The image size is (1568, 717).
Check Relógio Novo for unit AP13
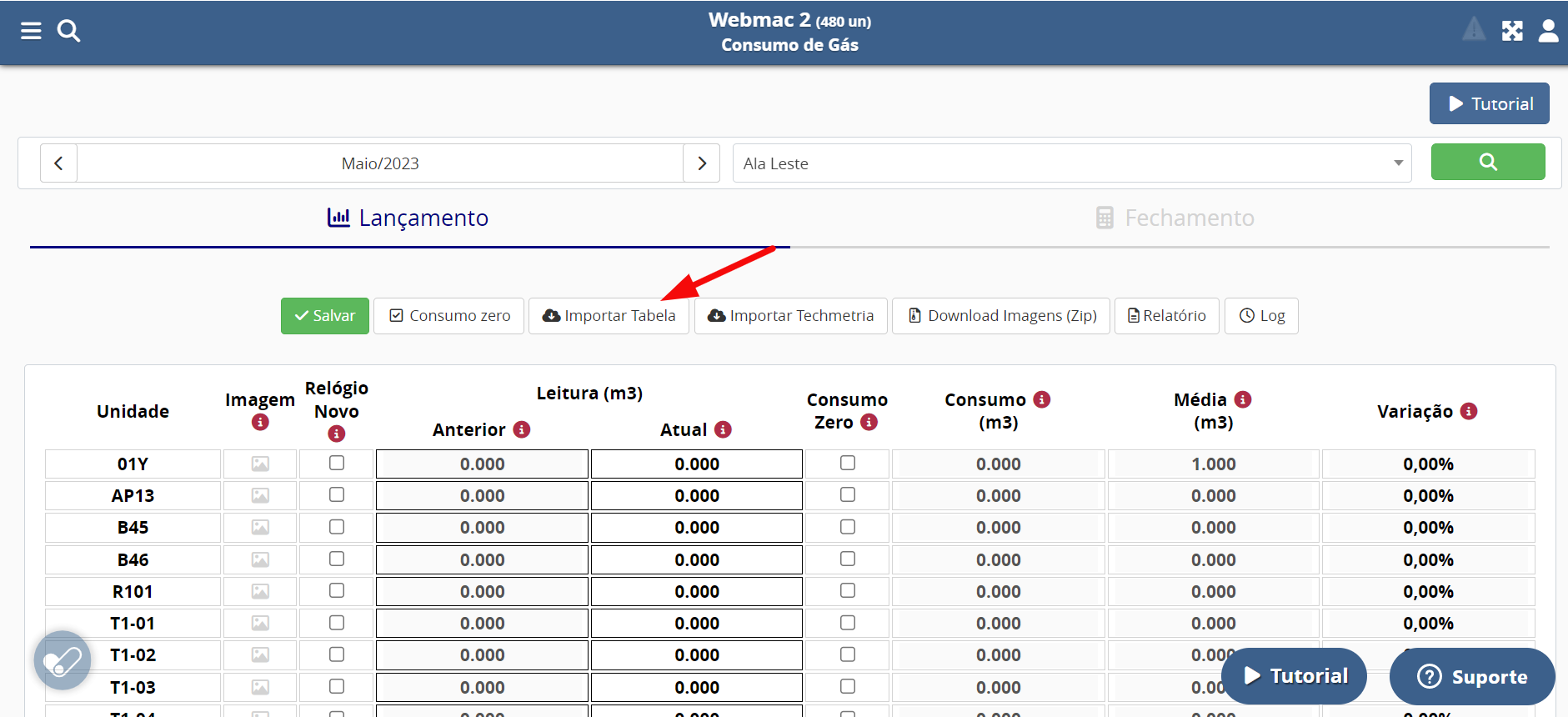[337, 495]
